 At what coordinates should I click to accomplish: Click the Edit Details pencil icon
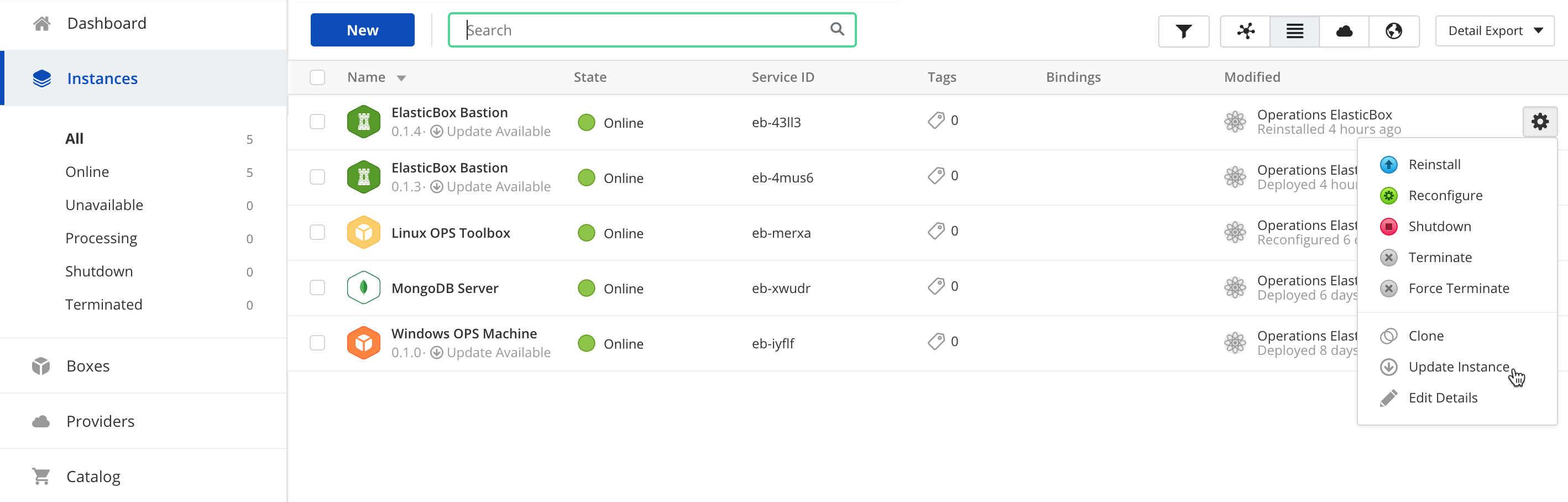pos(1388,398)
